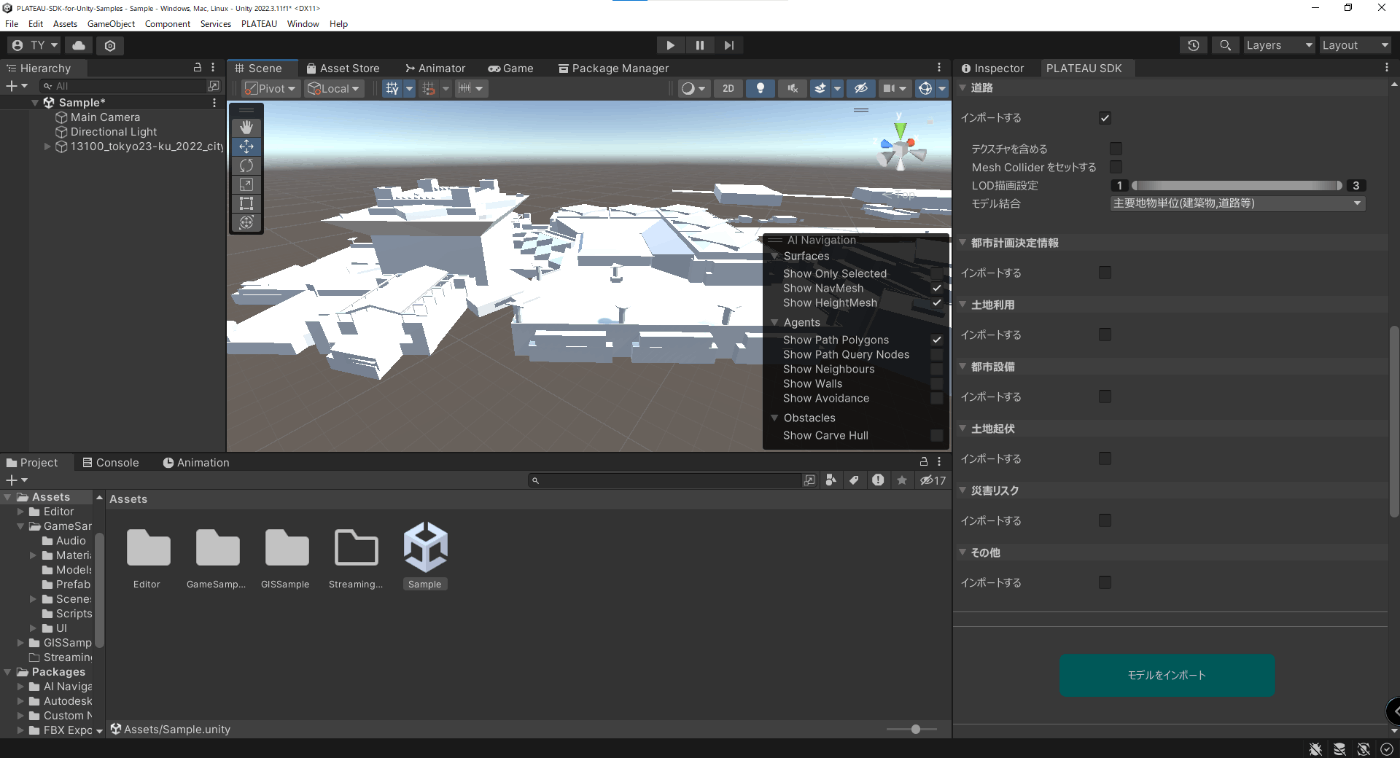The width and height of the screenshot is (1400, 758).
Task: Select the Hand (View) tool
Action: point(246,127)
